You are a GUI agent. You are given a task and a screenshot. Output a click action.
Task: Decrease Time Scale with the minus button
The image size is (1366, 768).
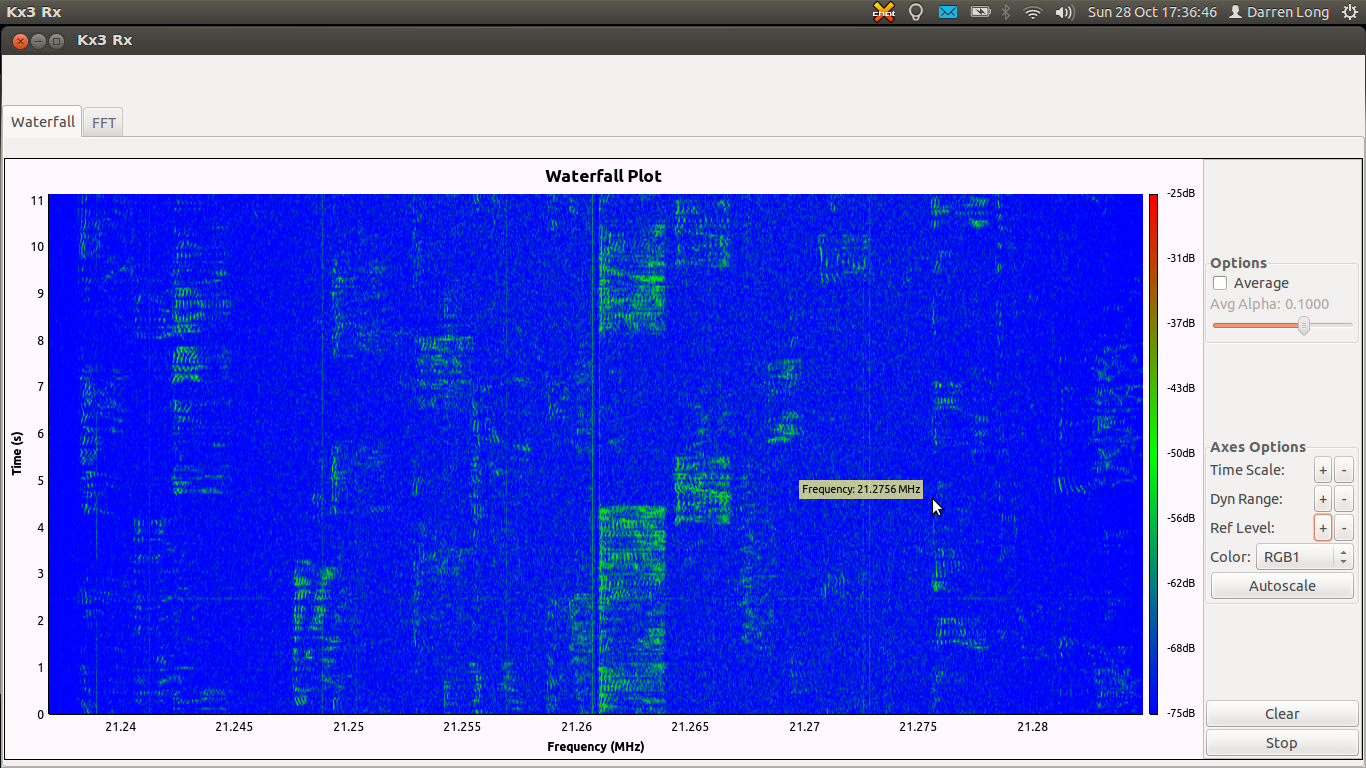tap(1344, 469)
